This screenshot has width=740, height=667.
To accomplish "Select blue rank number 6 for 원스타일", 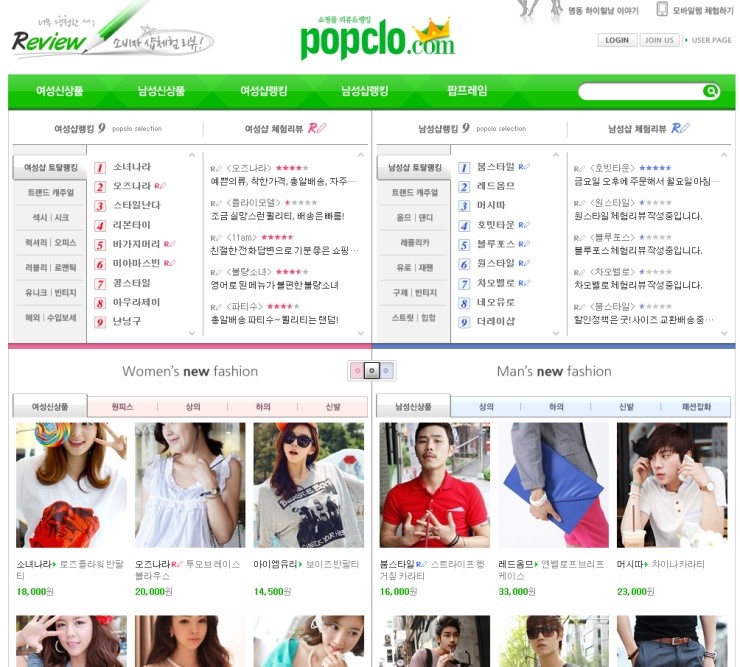I will coord(464,264).
